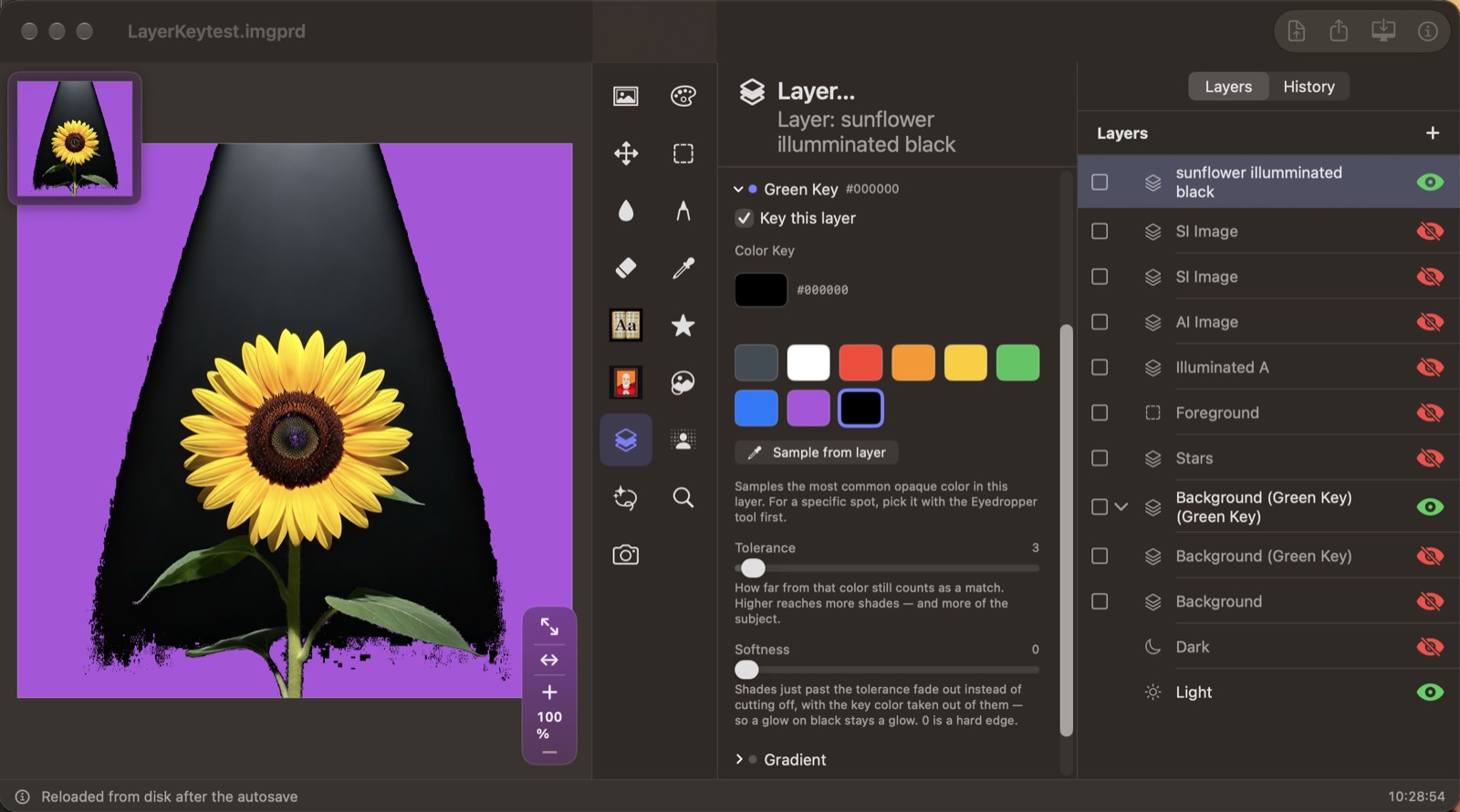Image resolution: width=1460 pixels, height=812 pixels.
Task: Click the sunflower thumbnail above the canvas
Action: (x=75, y=138)
